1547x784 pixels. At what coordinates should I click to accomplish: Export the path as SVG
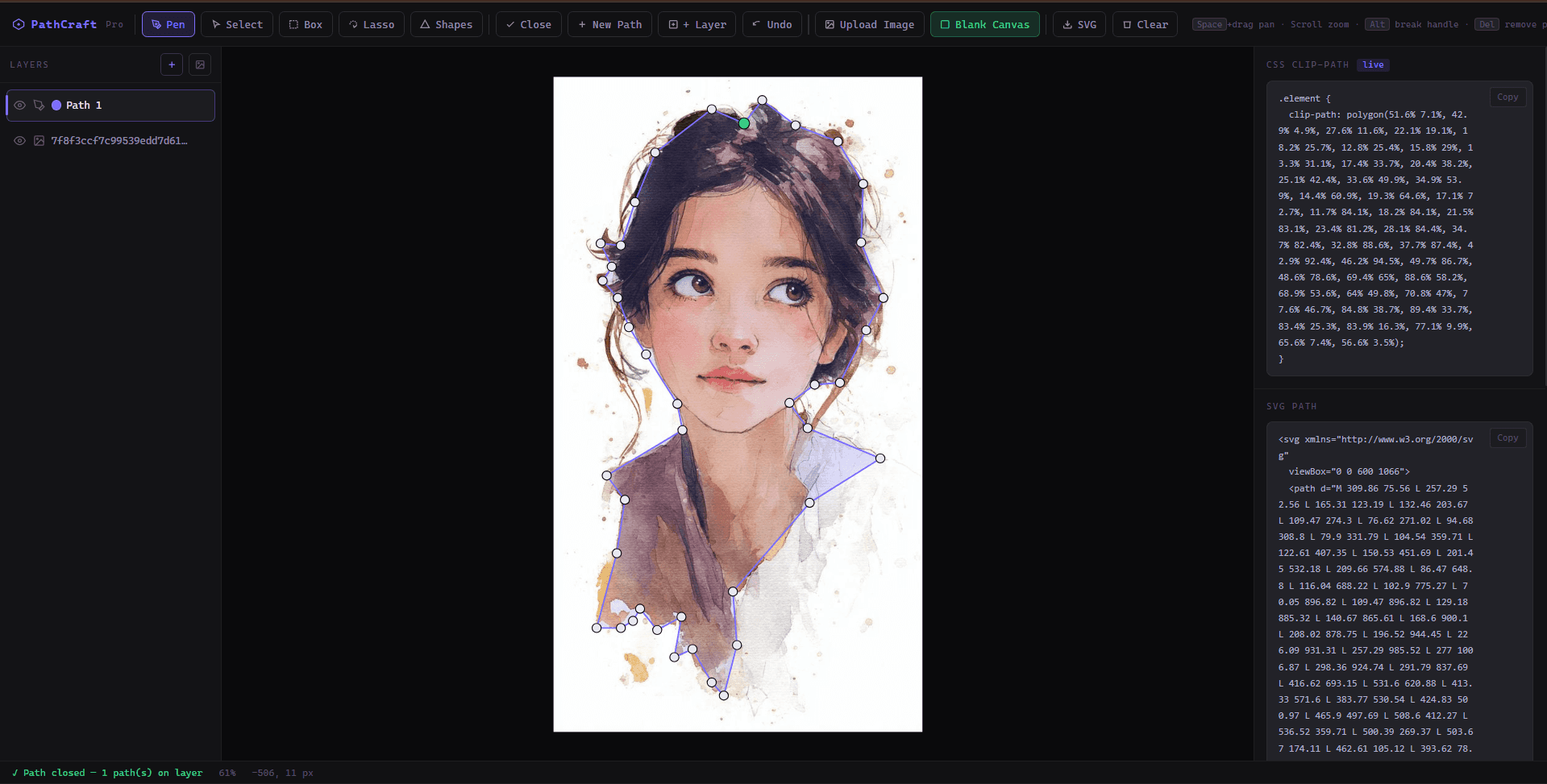tap(1079, 24)
